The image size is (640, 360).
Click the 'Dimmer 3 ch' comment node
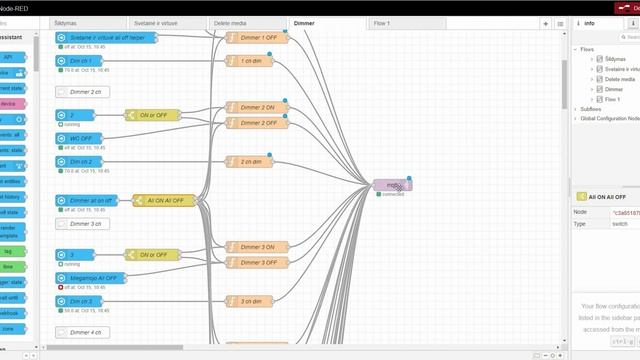82,224
